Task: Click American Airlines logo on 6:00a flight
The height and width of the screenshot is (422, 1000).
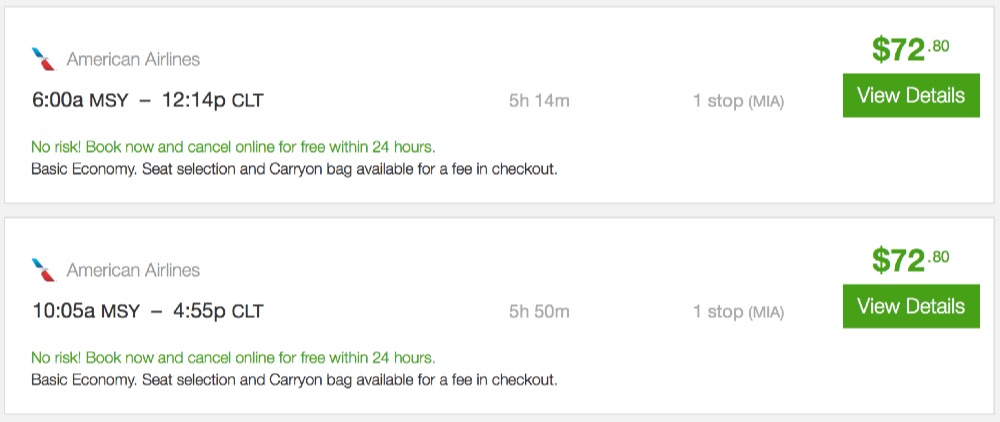Action: pyautogui.click(x=44, y=59)
